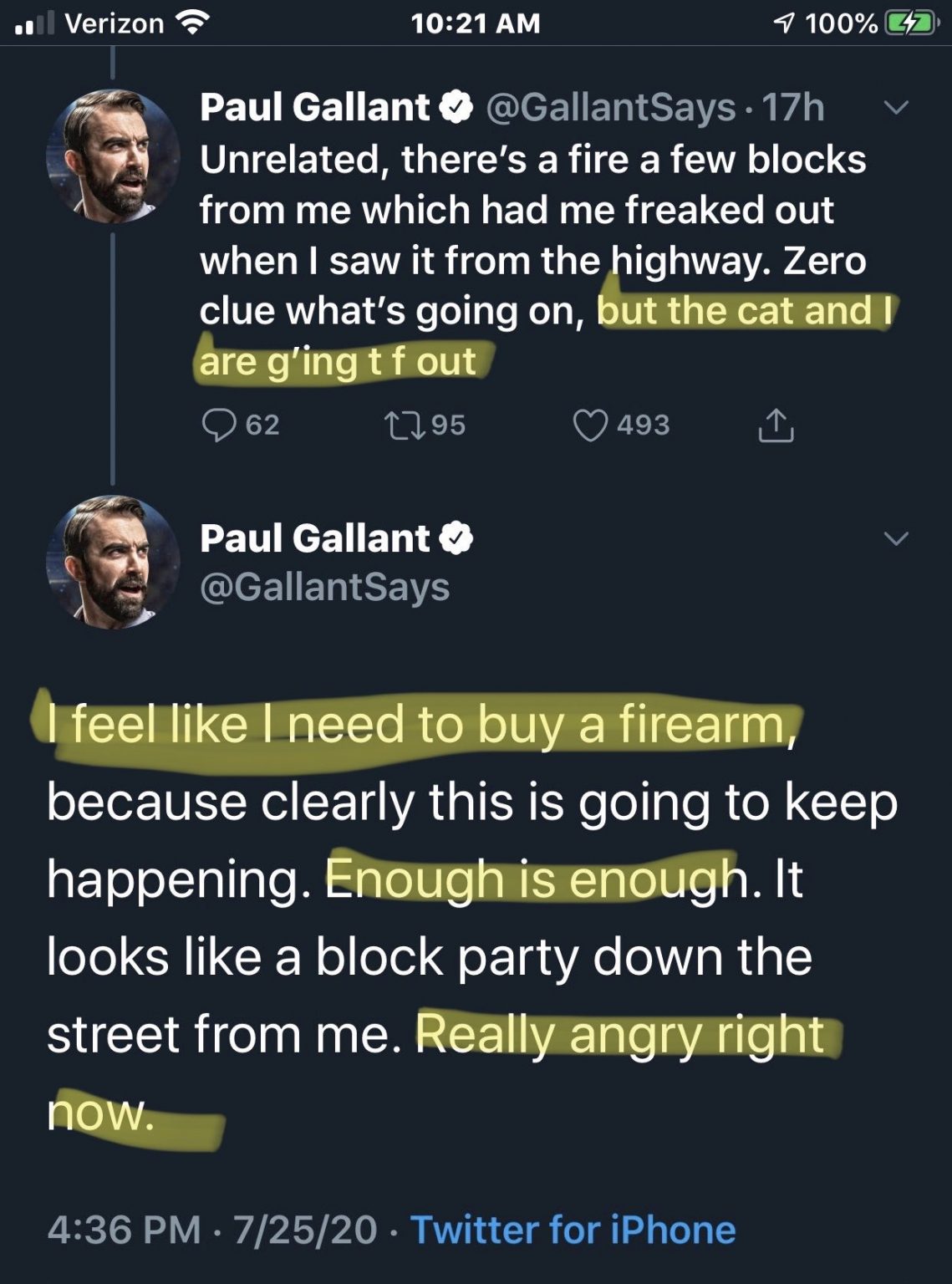Reply to the fire tweet
The width and height of the screenshot is (952, 1284).
coord(219,425)
